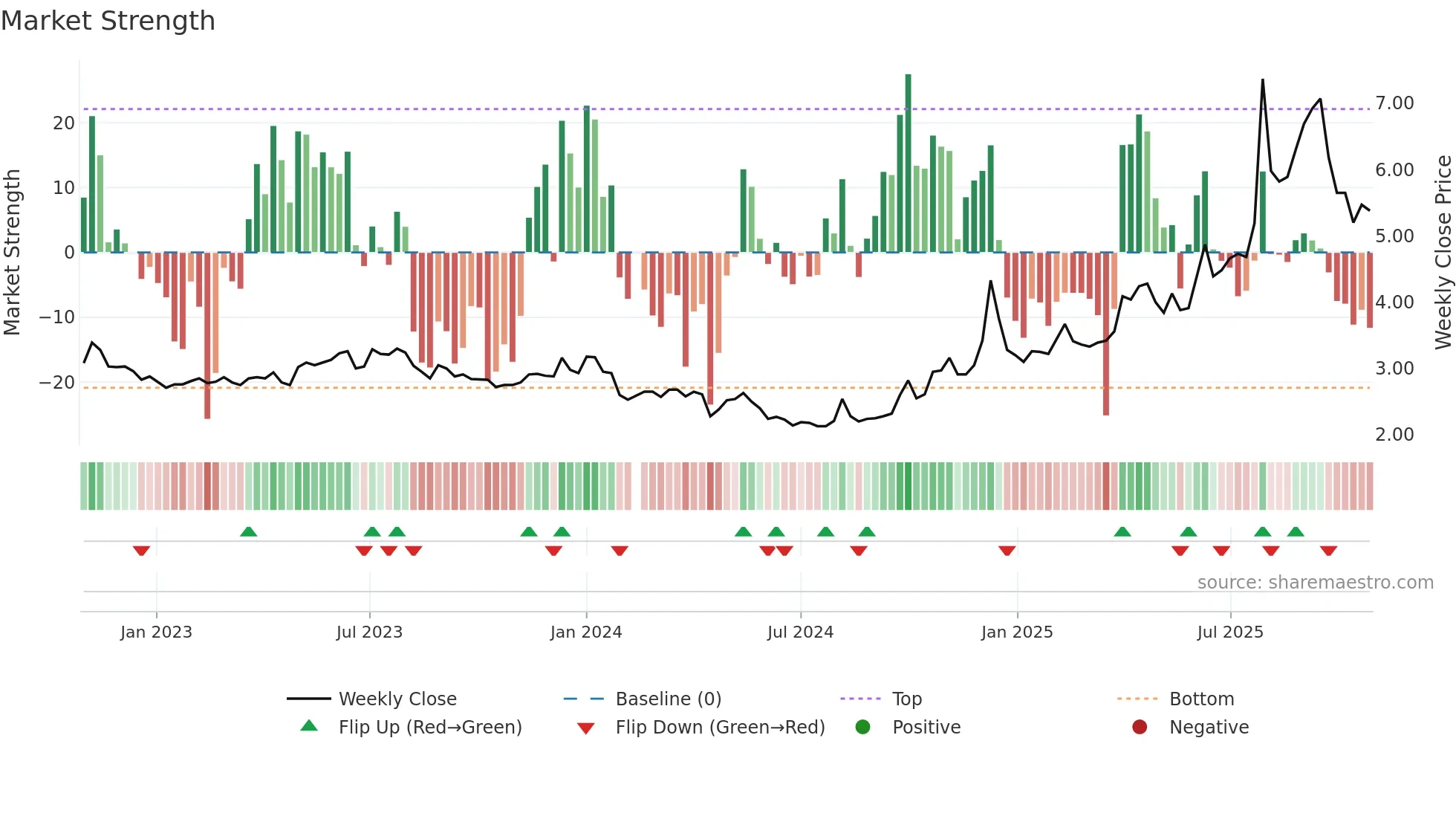The width and height of the screenshot is (1456, 819).
Task: Click the darkest green cell in heatmap strip
Action: 908,486
